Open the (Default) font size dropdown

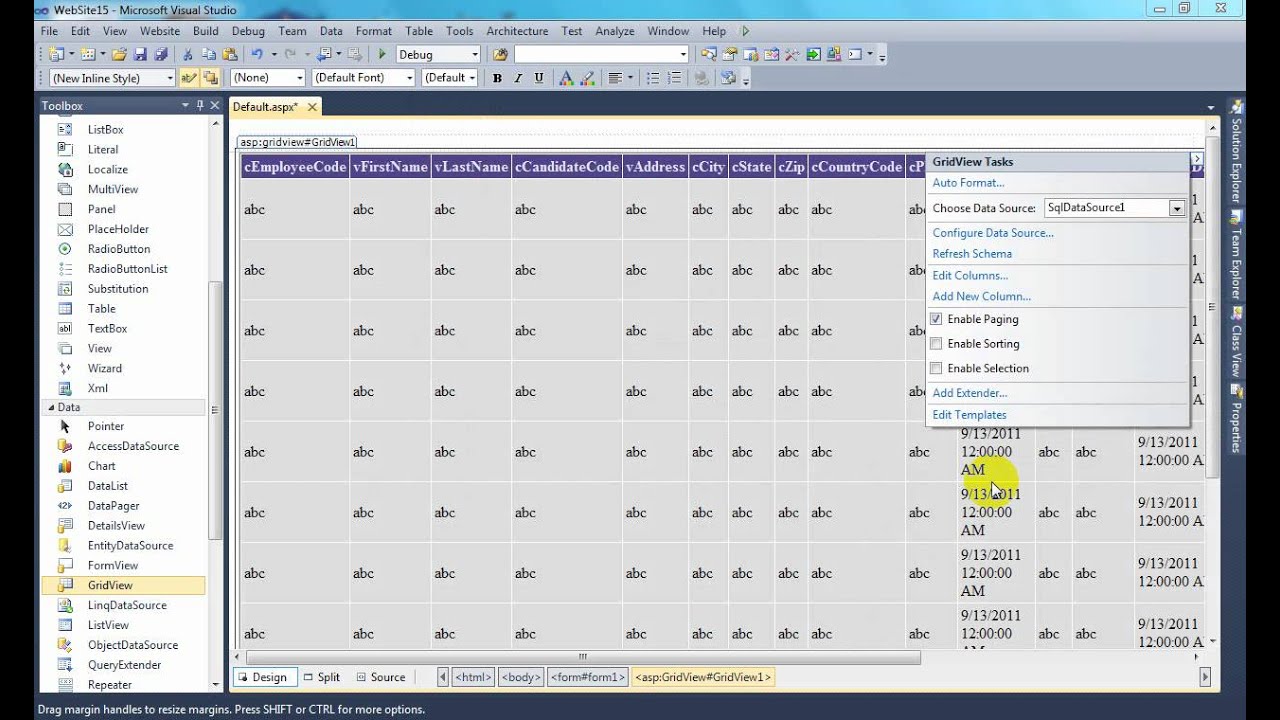point(472,78)
